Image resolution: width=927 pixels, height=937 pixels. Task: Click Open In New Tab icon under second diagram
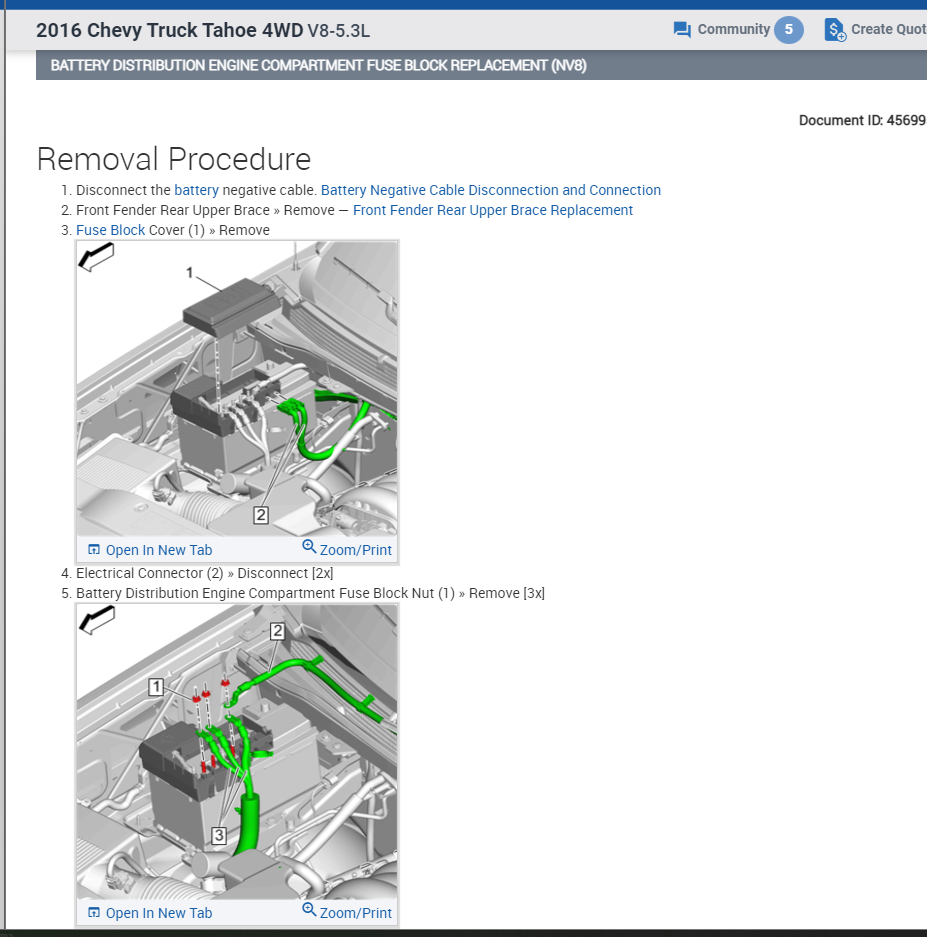tap(94, 913)
